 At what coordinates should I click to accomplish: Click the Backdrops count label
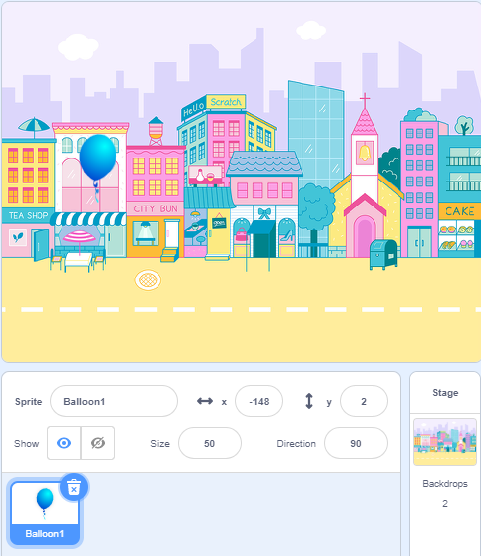[445, 484]
